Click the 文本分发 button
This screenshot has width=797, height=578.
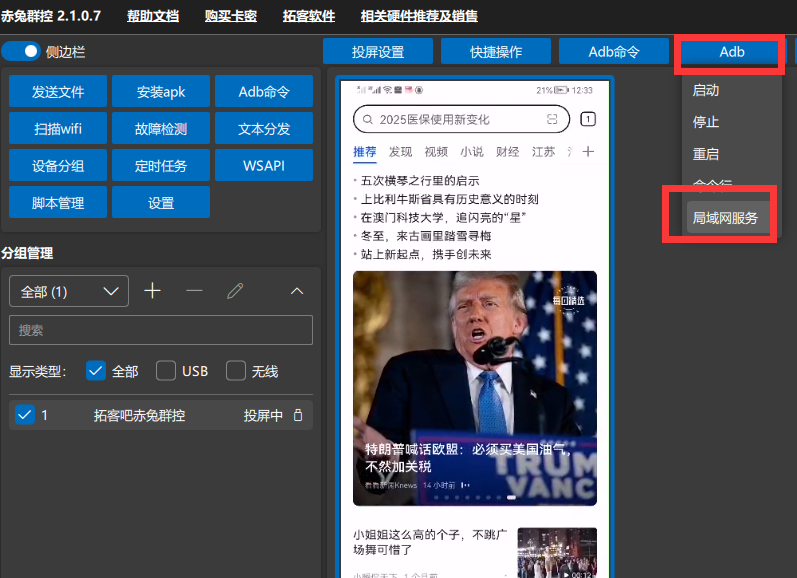(264, 129)
